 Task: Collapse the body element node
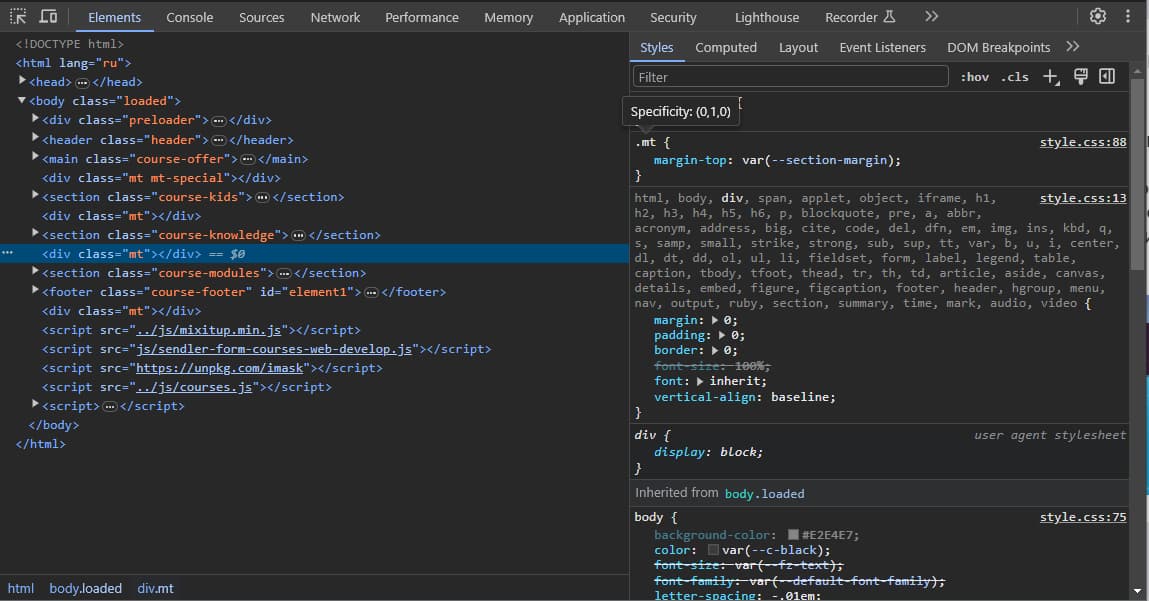coord(23,101)
